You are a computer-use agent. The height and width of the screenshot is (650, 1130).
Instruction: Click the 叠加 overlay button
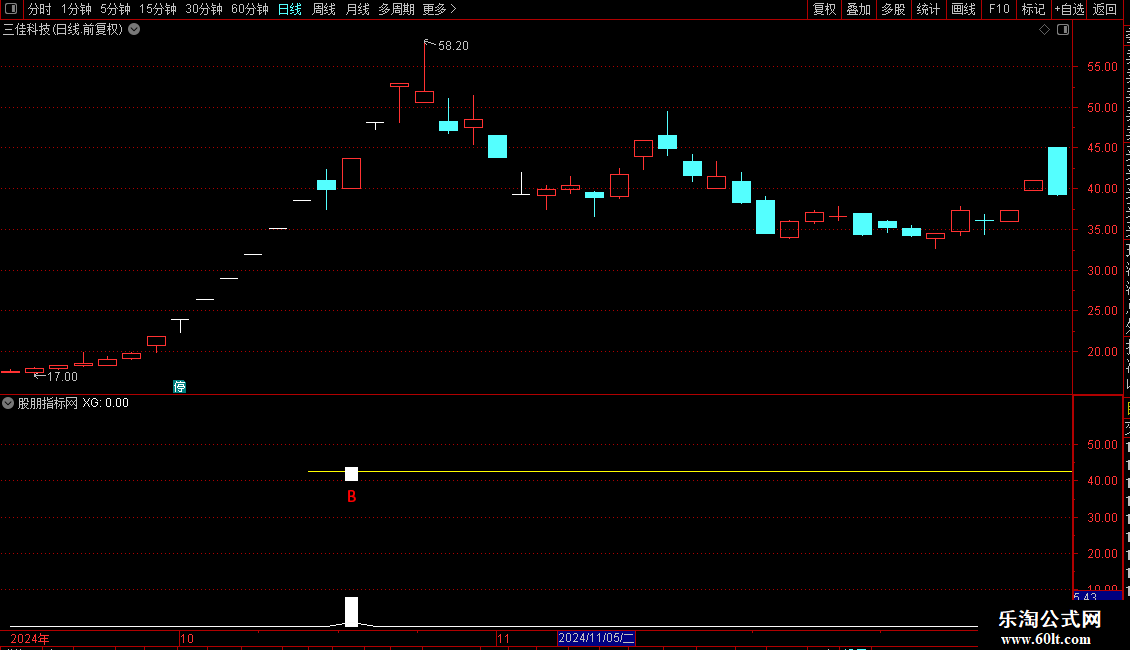(x=858, y=9)
